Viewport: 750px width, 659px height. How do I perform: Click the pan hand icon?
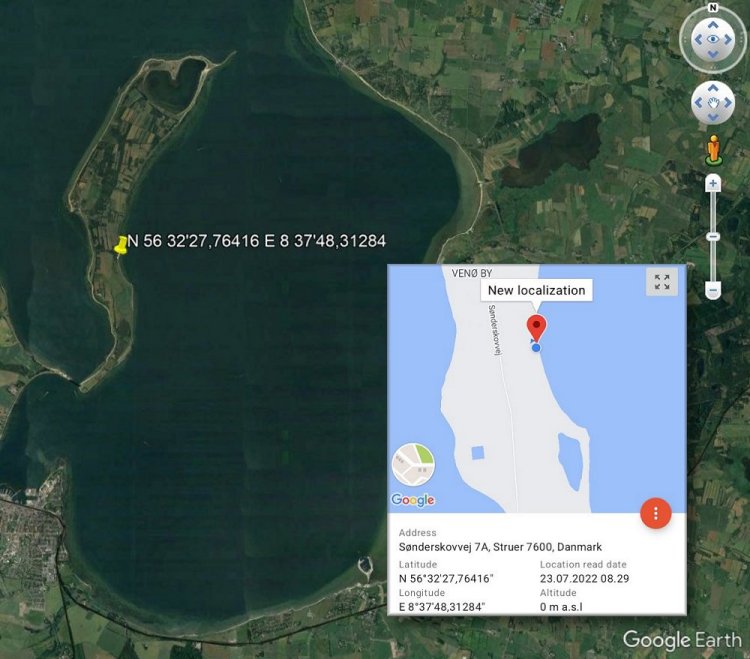pyautogui.click(x=713, y=102)
